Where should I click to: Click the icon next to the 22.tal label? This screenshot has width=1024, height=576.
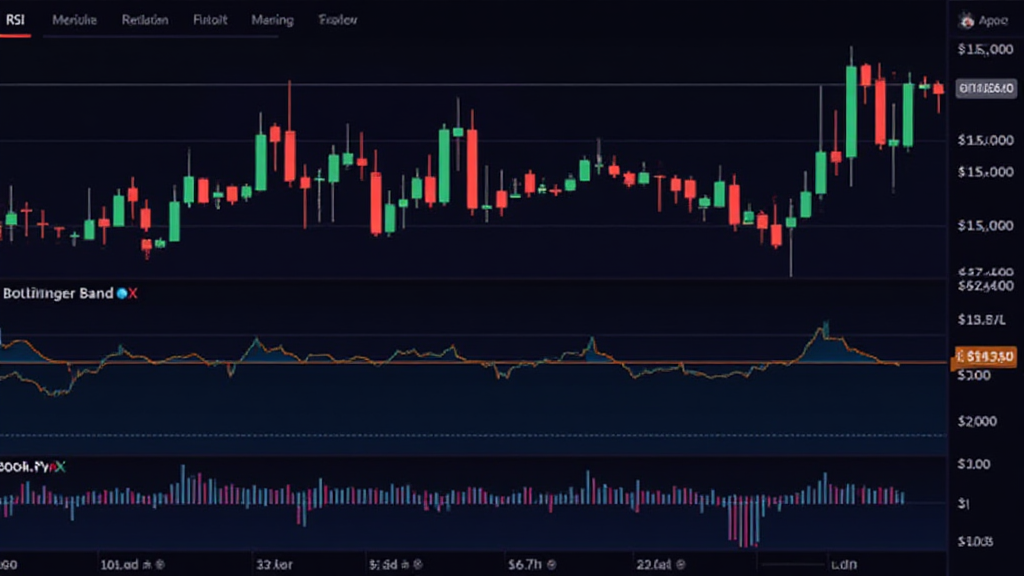point(679,562)
